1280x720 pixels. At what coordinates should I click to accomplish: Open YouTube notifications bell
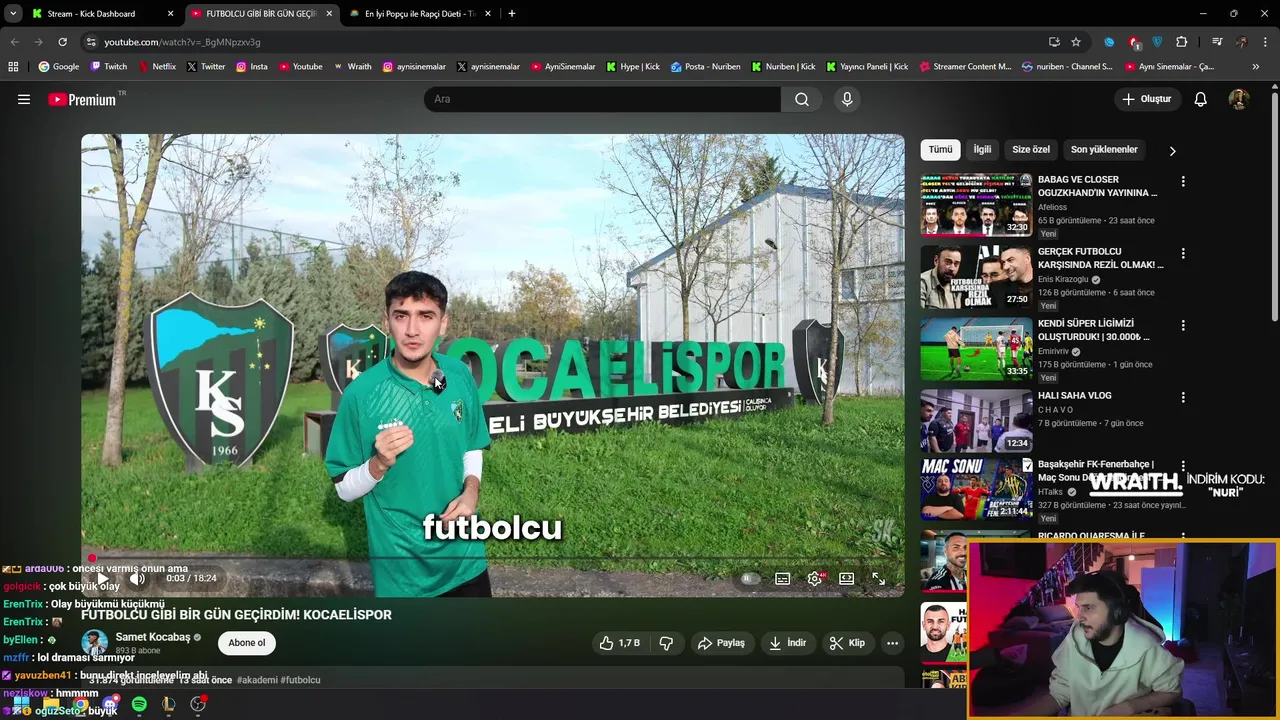1201,99
